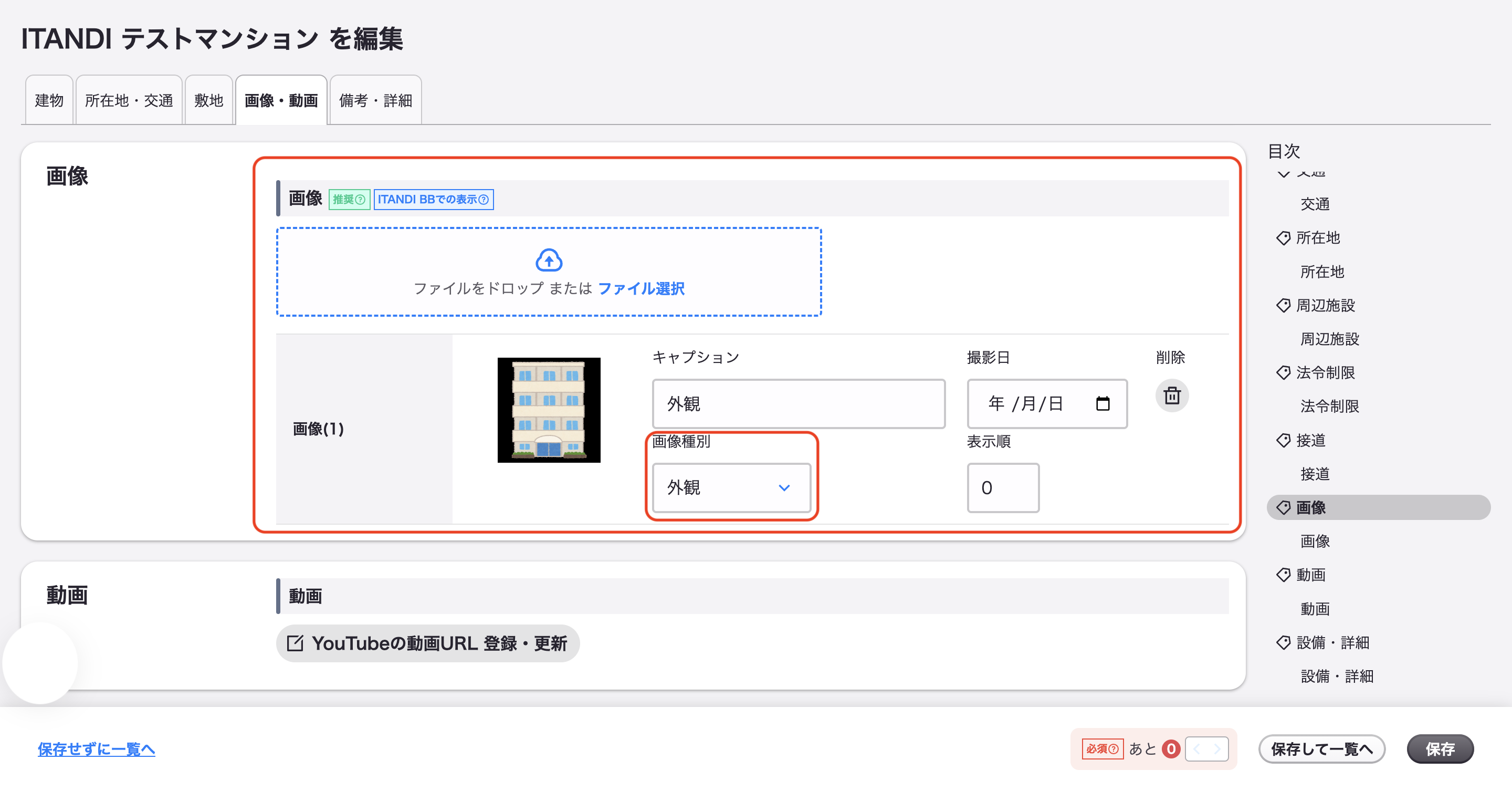Click the 画像(1) row label

tap(318, 429)
